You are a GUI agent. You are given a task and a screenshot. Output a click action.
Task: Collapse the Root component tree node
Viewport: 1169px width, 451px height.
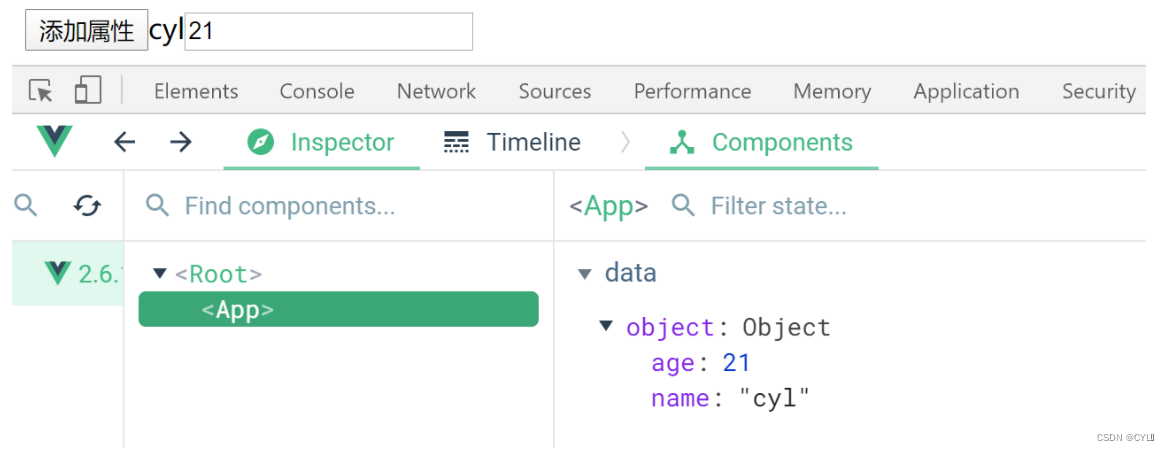(x=159, y=273)
